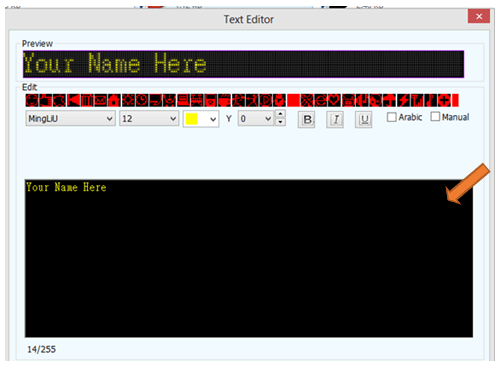
Task: Toggle underline formatting button
Action: click(364, 120)
